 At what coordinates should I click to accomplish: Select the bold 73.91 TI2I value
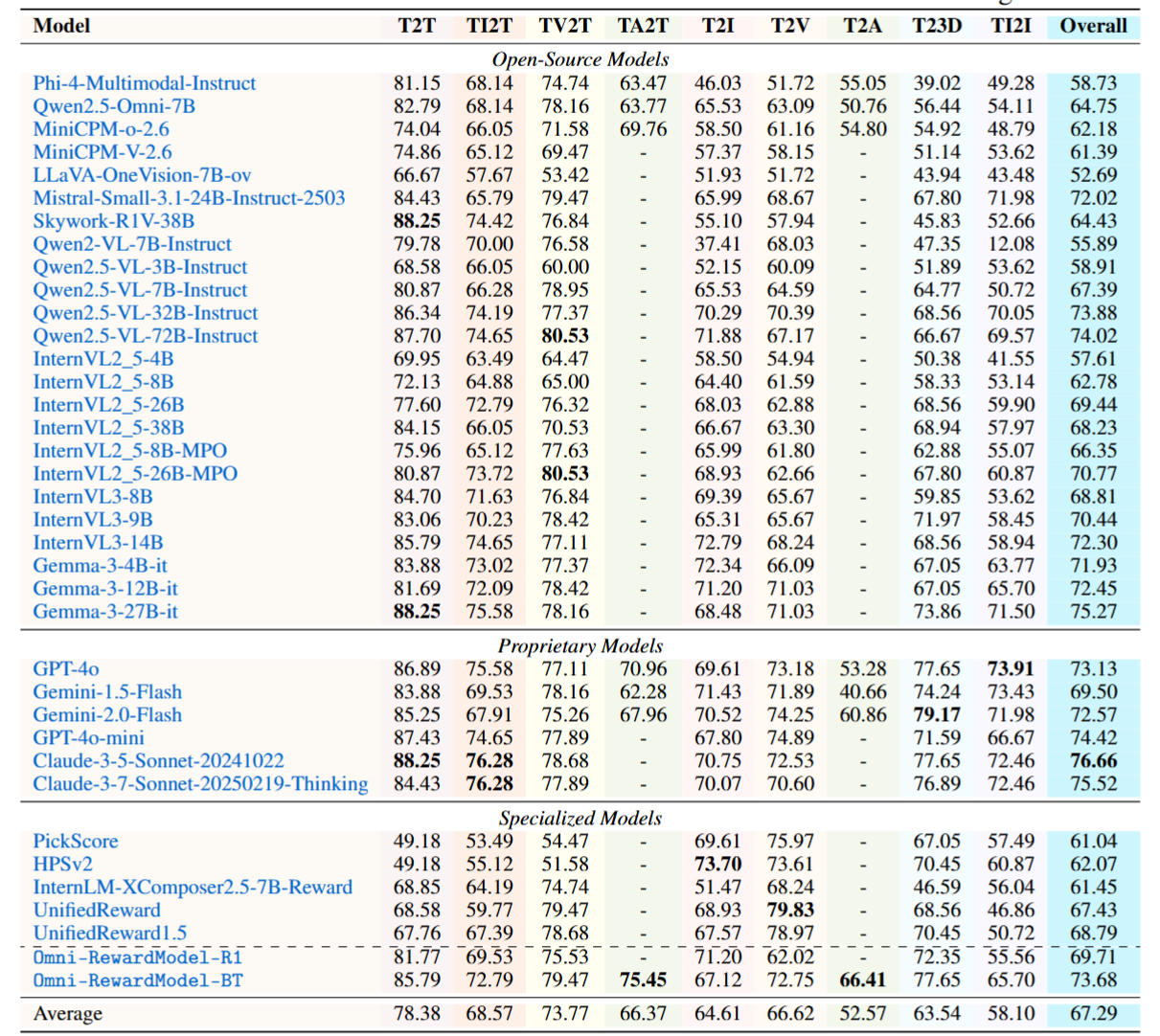pyautogui.click(x=1012, y=669)
